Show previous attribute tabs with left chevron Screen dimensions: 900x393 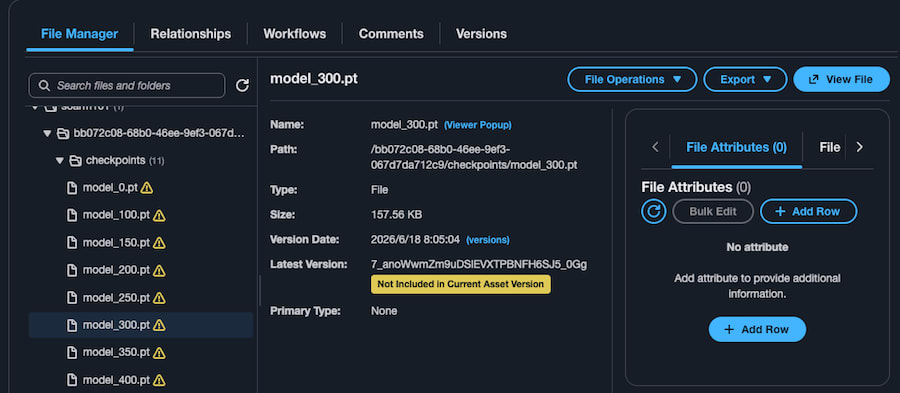click(655, 147)
